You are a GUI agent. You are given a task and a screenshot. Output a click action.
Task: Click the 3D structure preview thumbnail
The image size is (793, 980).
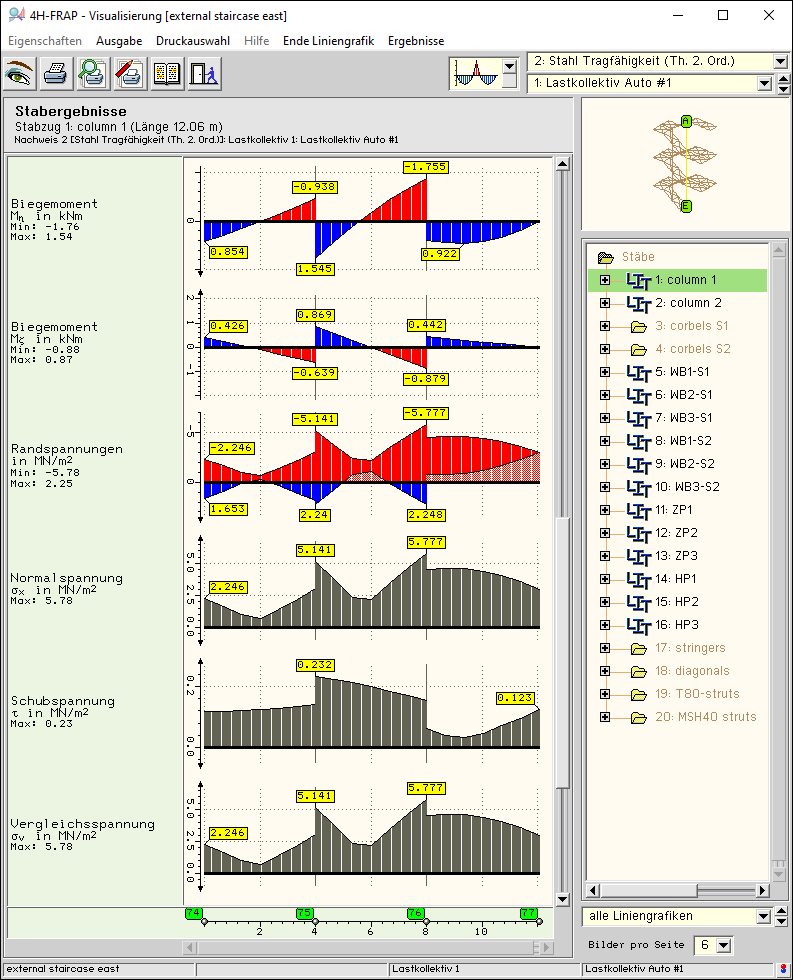point(685,162)
